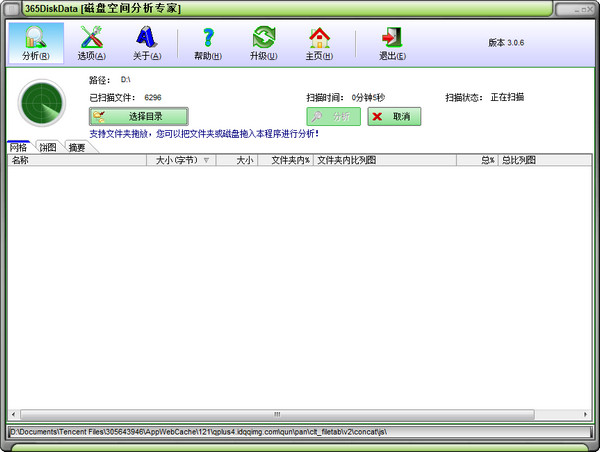This screenshot has width=600, height=452.
Task: Click the 文件夹内比列图 column header
Action: pos(385,160)
